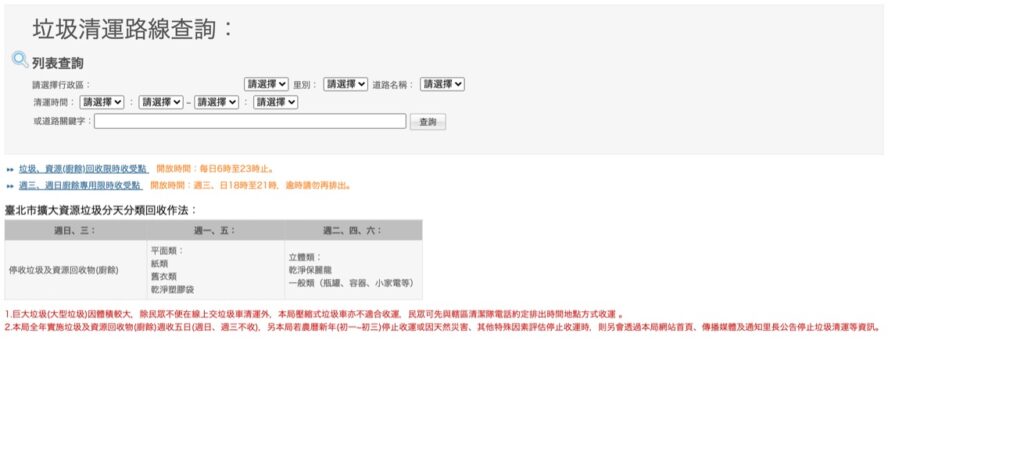
Task: Open the end minute time dropdown
Action: [275, 102]
